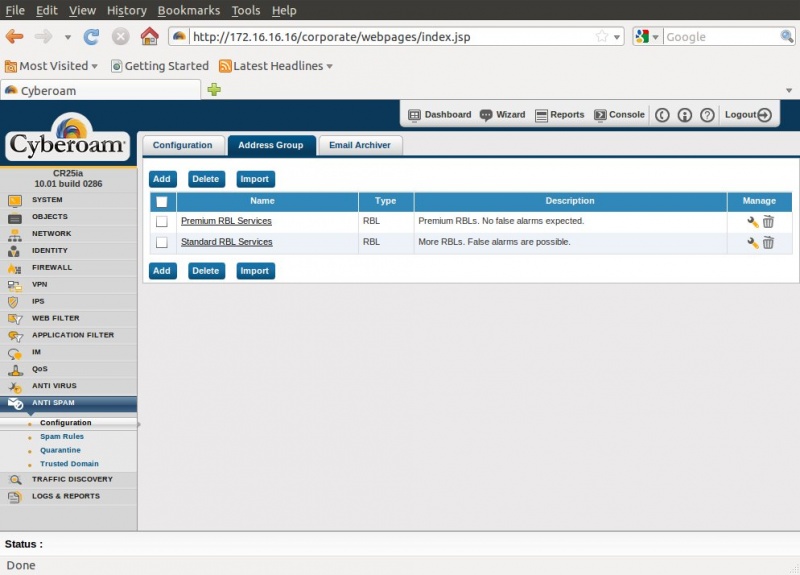Open the Latest Headlines feed dropdown
This screenshot has height=575, width=800.
tap(276, 66)
